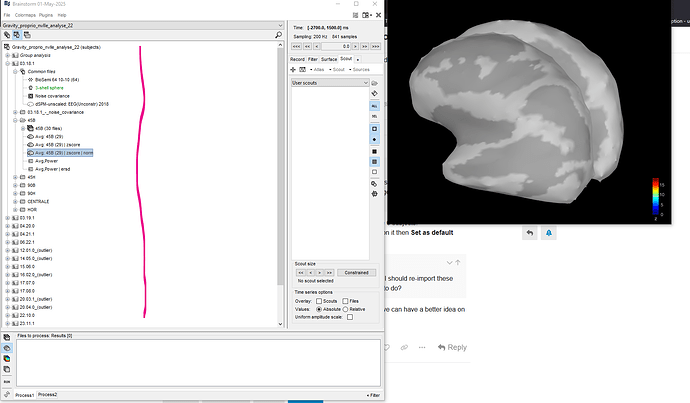Viewport: 690px width, 403px height.
Task: Select the anatomy view icon in database toolbar
Action: pyautogui.click(x=7, y=35)
